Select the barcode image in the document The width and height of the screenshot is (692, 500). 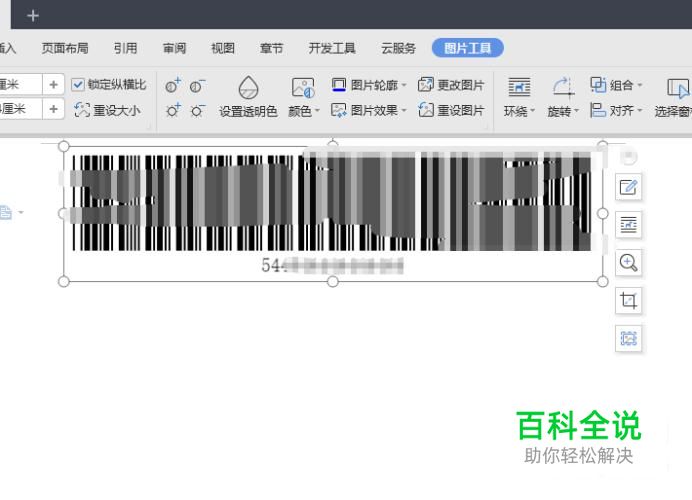pos(333,213)
